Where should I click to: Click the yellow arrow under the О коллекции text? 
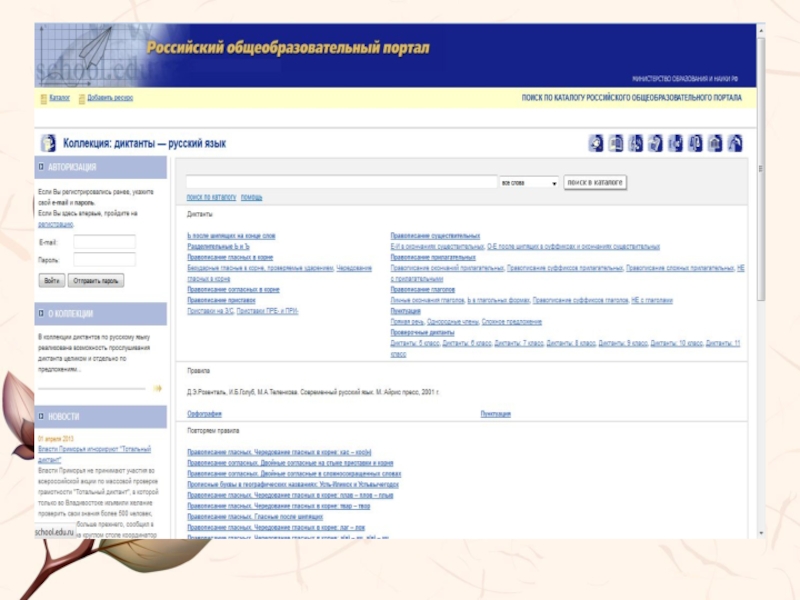[x=158, y=388]
